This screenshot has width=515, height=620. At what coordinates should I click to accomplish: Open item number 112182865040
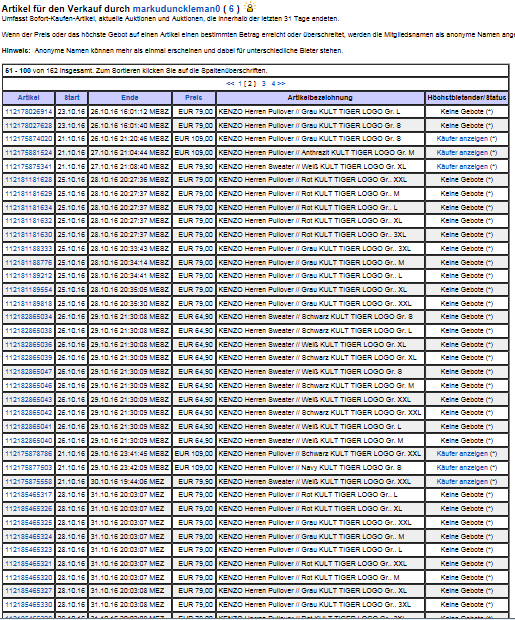coord(28,440)
